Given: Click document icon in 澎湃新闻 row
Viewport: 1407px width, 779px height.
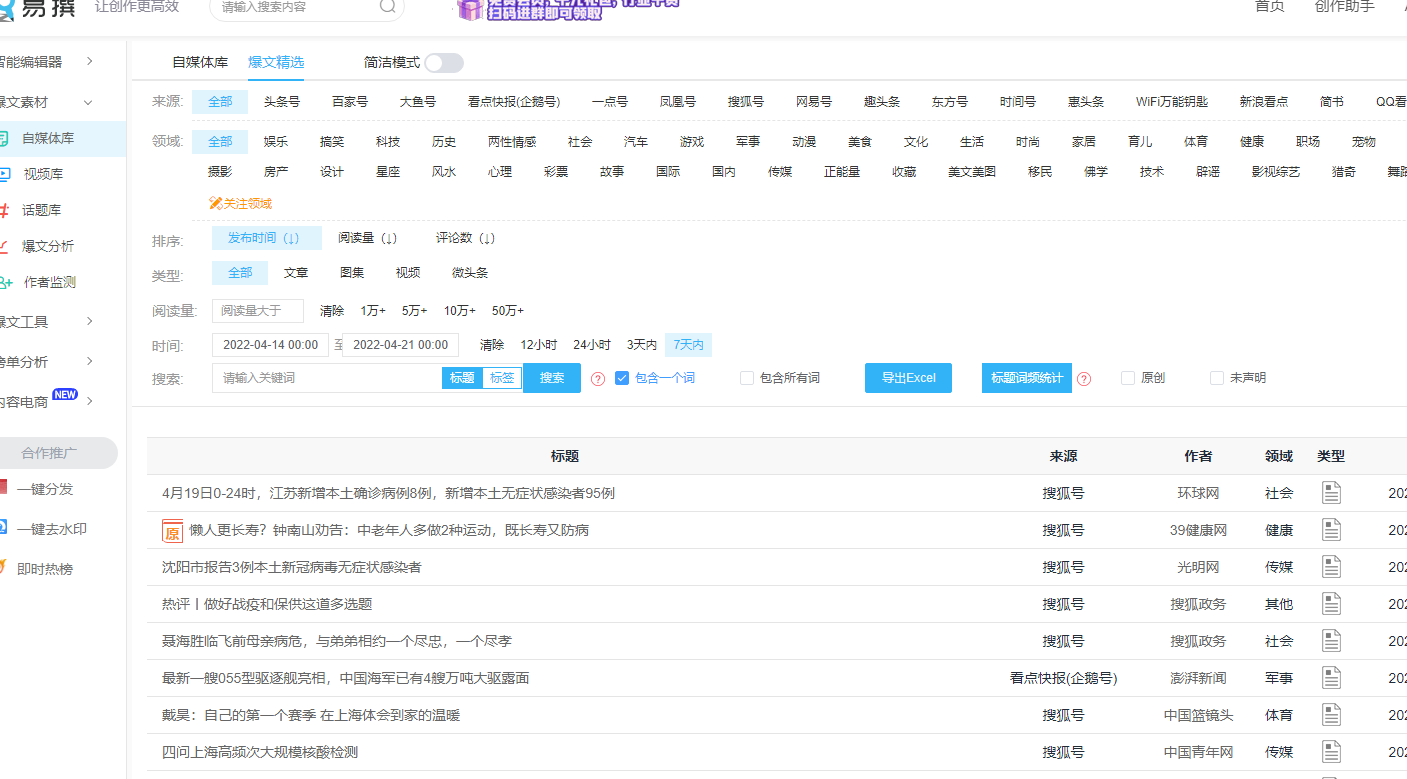Looking at the screenshot, I should click(x=1331, y=678).
